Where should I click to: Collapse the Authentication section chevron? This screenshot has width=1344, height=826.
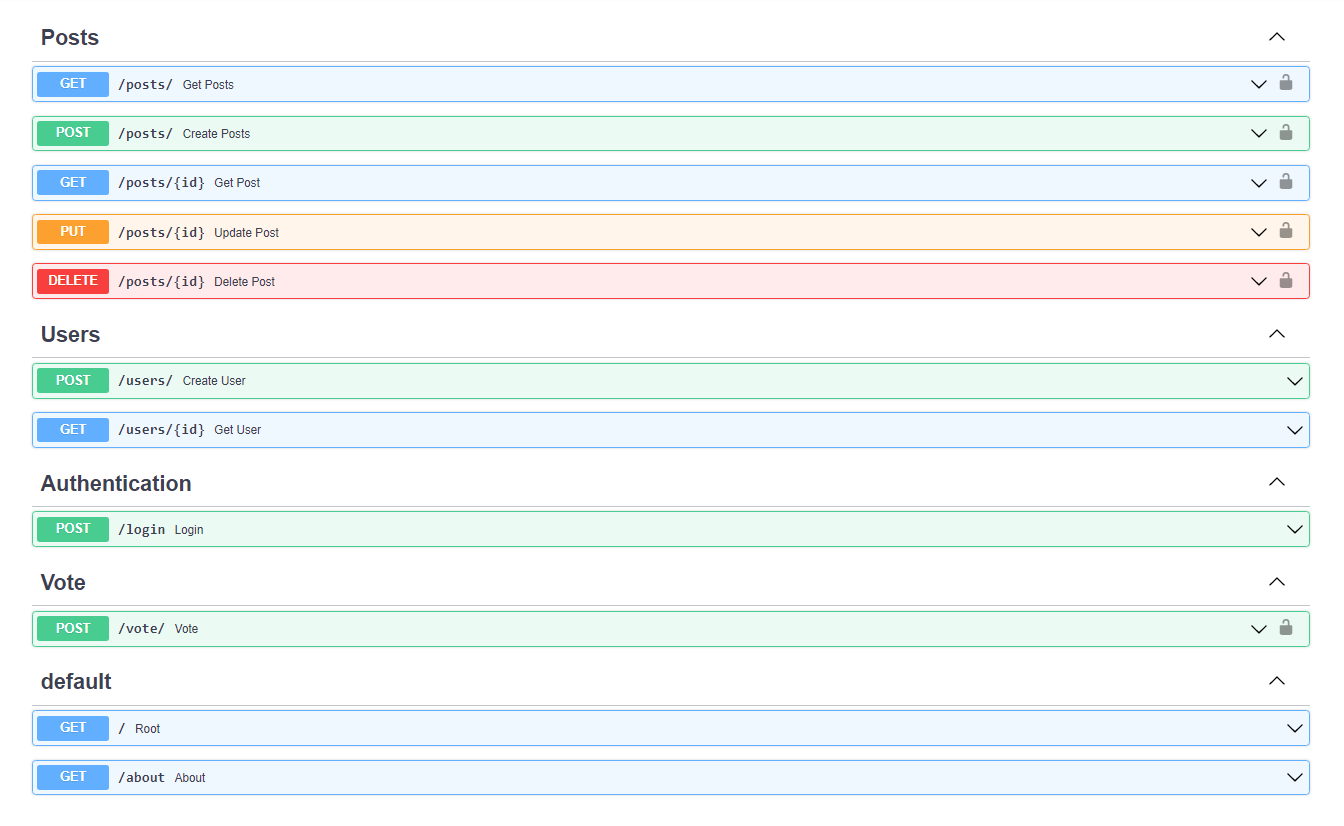click(x=1276, y=483)
